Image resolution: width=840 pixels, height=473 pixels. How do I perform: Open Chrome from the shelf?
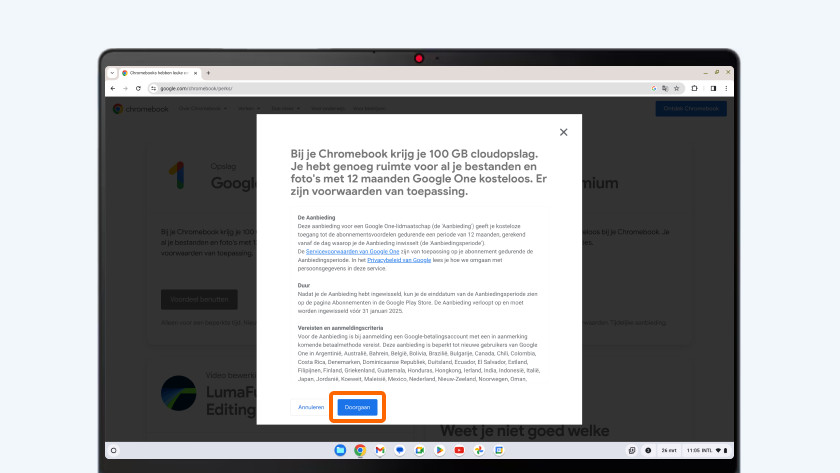(x=360, y=451)
